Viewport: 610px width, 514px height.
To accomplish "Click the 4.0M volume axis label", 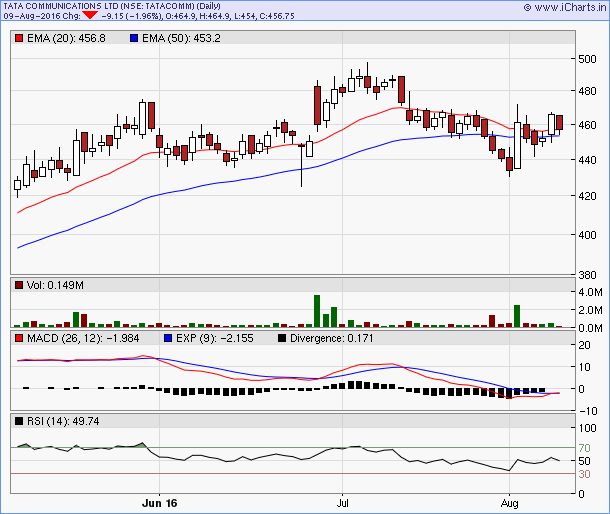I will pyautogui.click(x=591, y=292).
